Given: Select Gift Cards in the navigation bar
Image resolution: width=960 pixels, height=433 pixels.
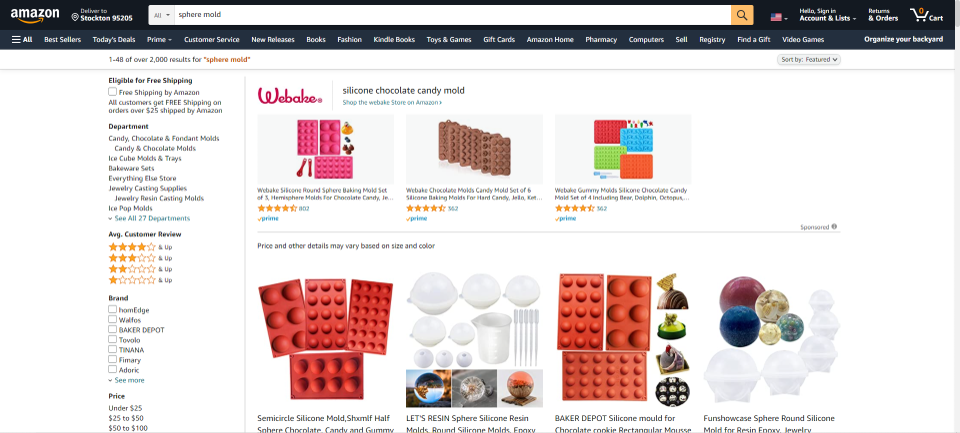Looking at the screenshot, I should click(499, 40).
